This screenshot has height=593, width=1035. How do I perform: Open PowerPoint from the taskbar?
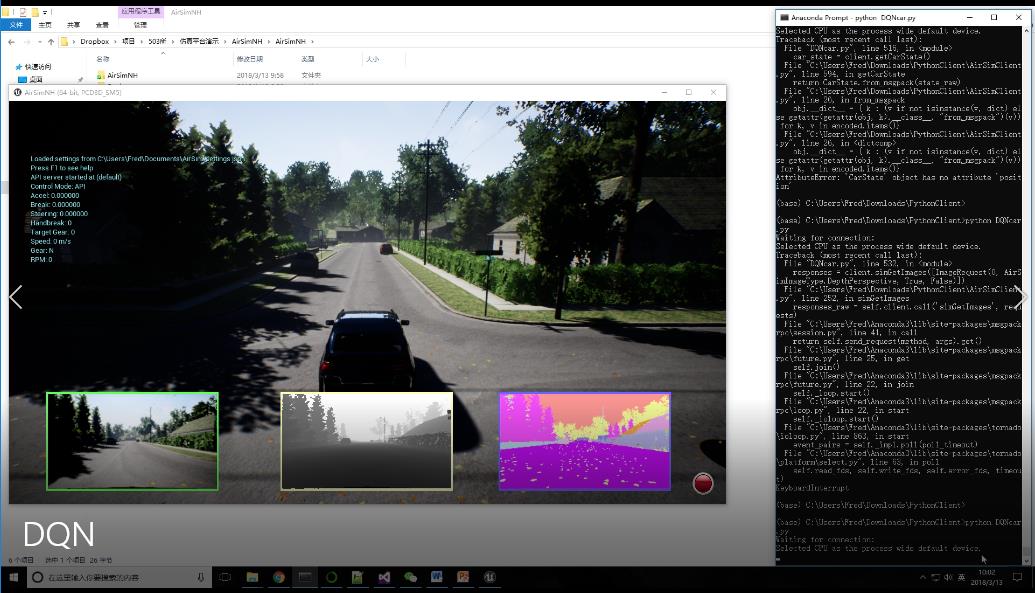point(463,577)
